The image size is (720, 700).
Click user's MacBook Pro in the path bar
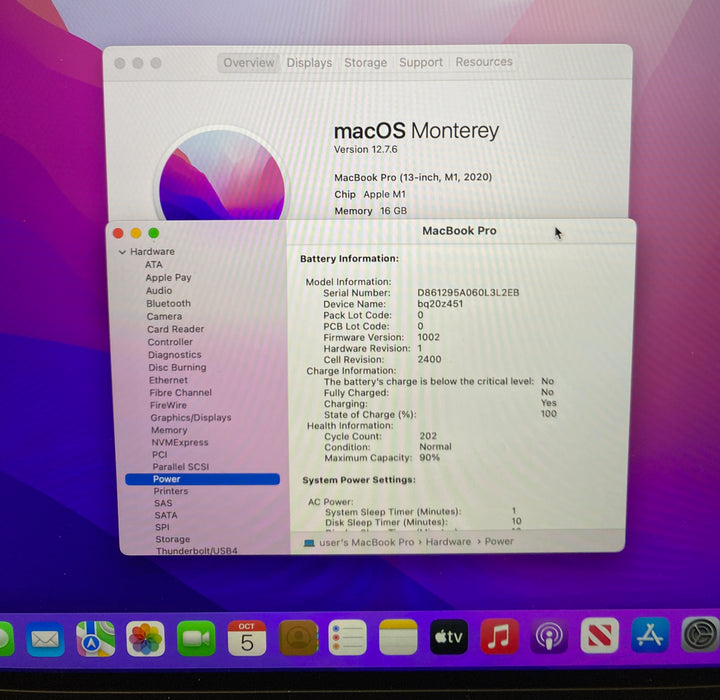pyautogui.click(x=366, y=542)
